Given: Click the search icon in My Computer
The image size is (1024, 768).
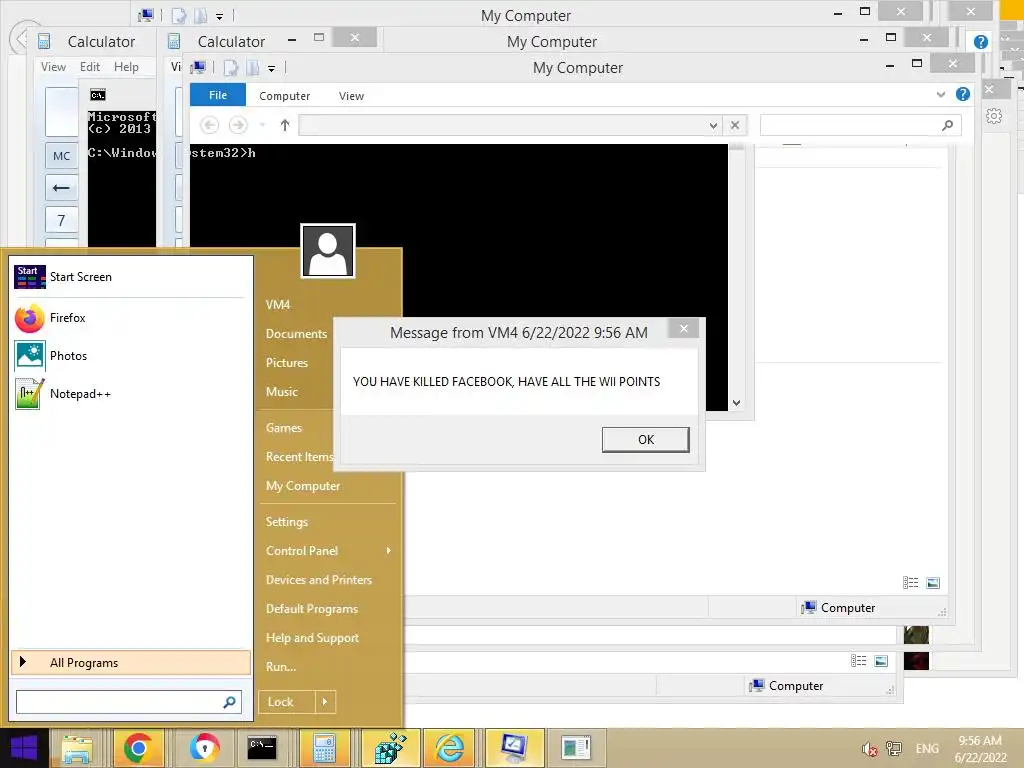Looking at the screenshot, I should tap(948, 125).
